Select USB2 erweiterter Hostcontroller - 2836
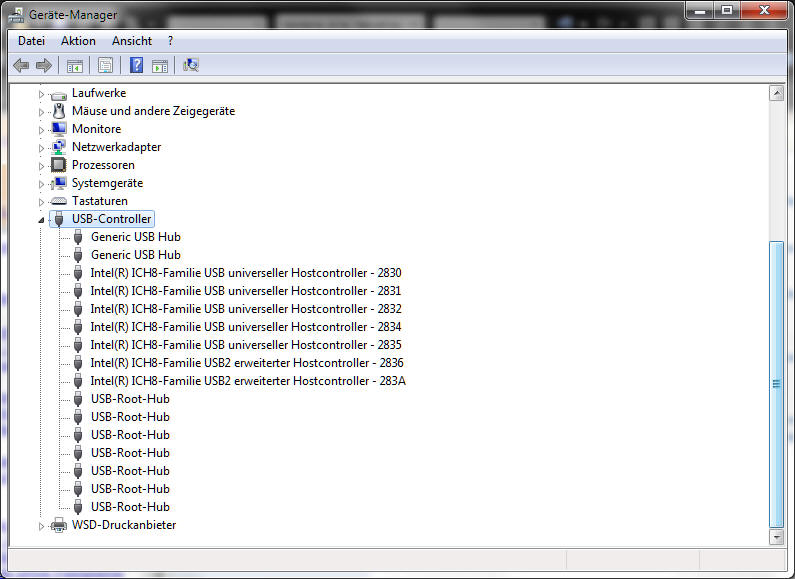 pos(247,363)
